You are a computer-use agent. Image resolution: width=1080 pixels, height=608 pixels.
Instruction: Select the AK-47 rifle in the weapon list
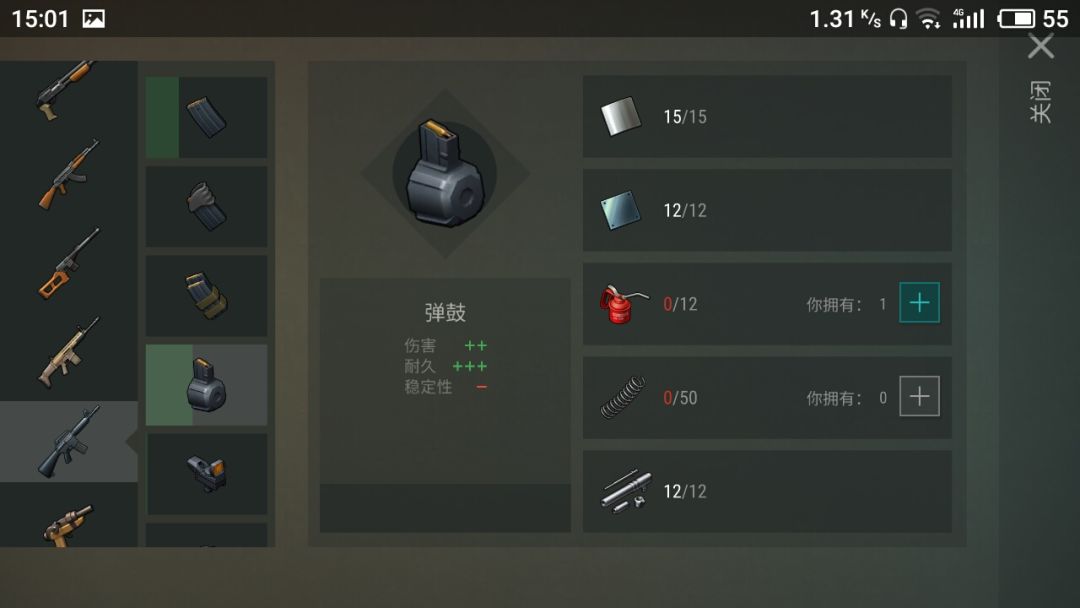(x=68, y=174)
